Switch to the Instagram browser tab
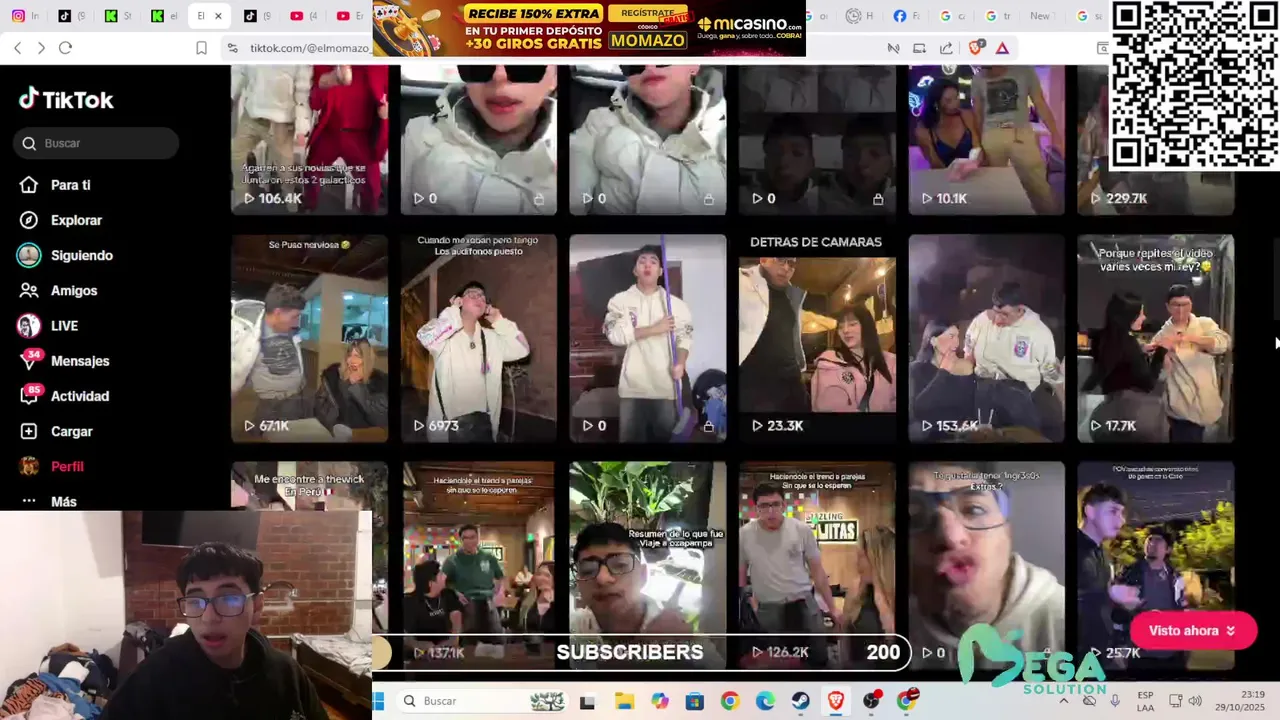The height and width of the screenshot is (720, 1280). [x=25, y=16]
